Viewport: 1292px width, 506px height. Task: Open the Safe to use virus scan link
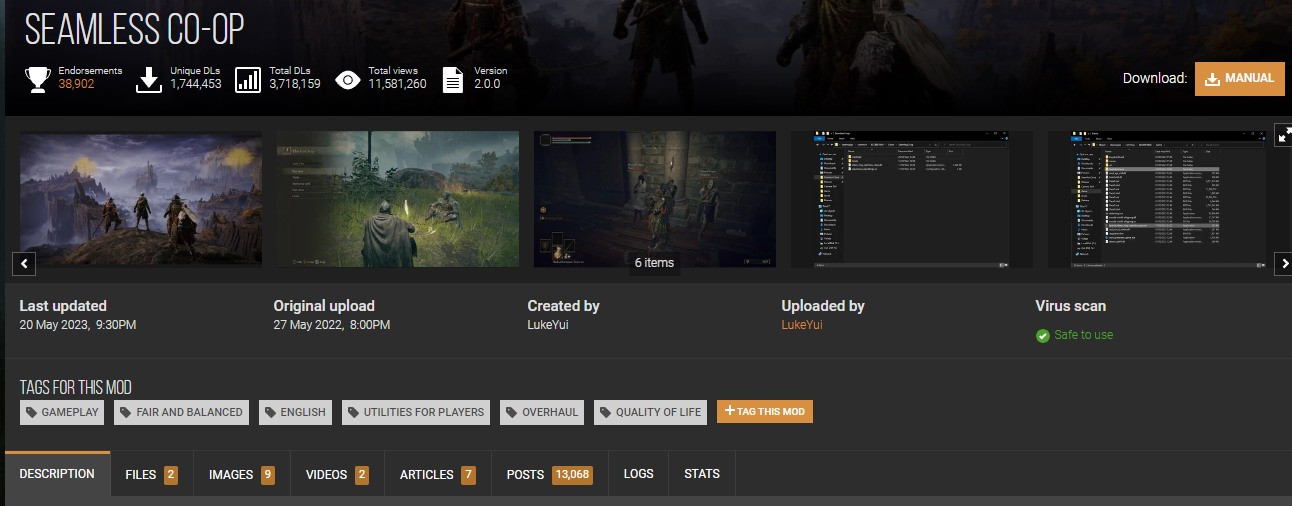1083,335
